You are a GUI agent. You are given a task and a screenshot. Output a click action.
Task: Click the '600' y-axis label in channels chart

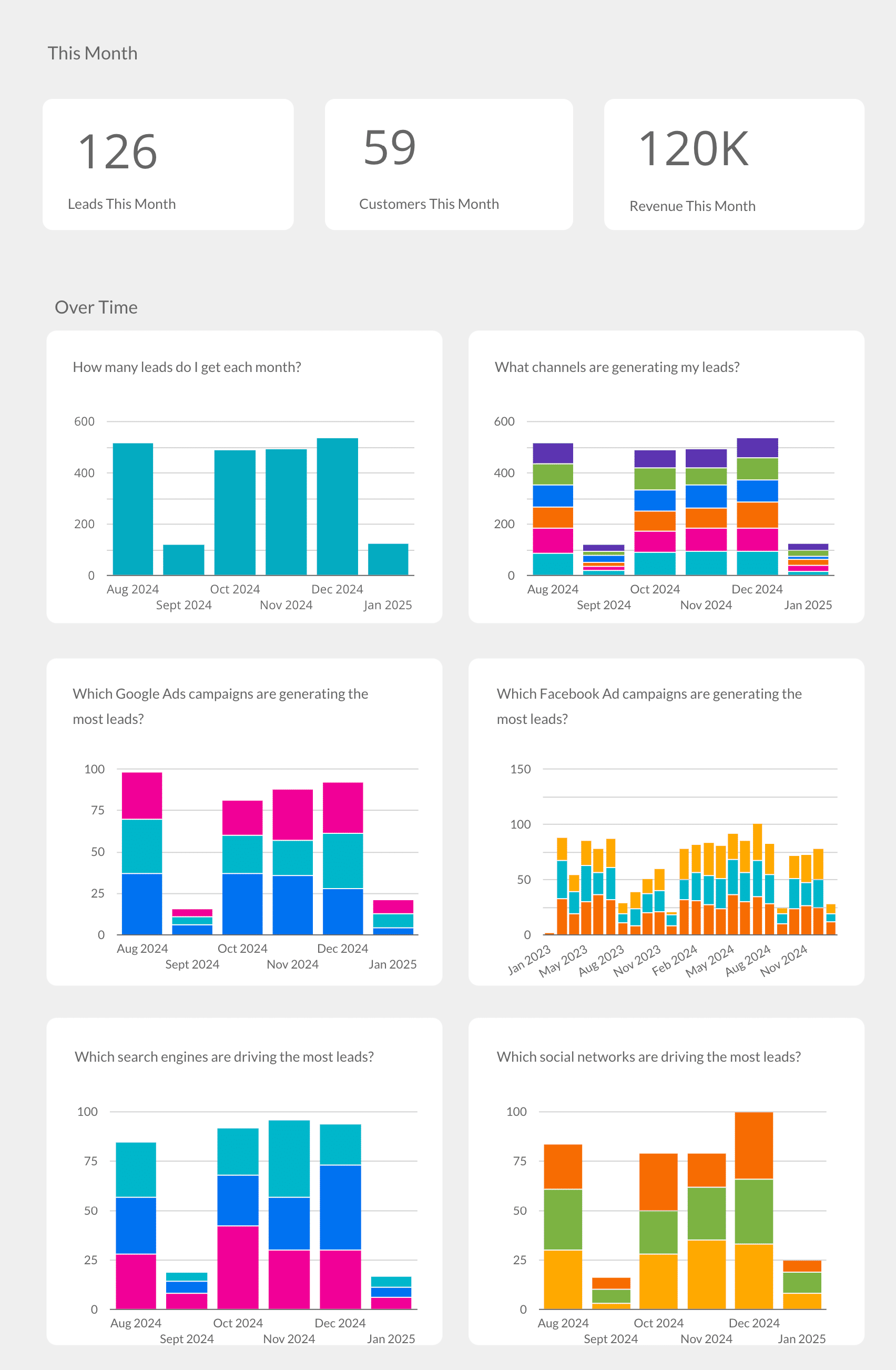504,421
